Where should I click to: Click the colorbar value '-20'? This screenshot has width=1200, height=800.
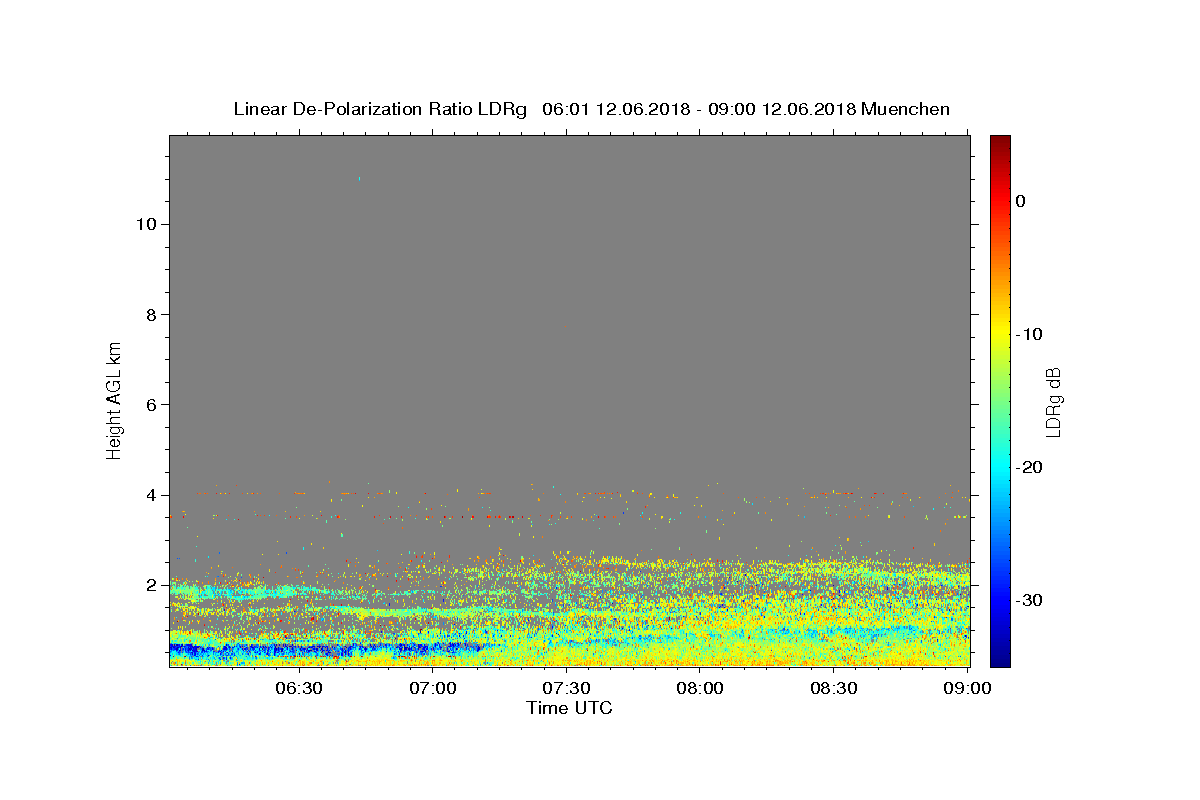pos(1029,467)
